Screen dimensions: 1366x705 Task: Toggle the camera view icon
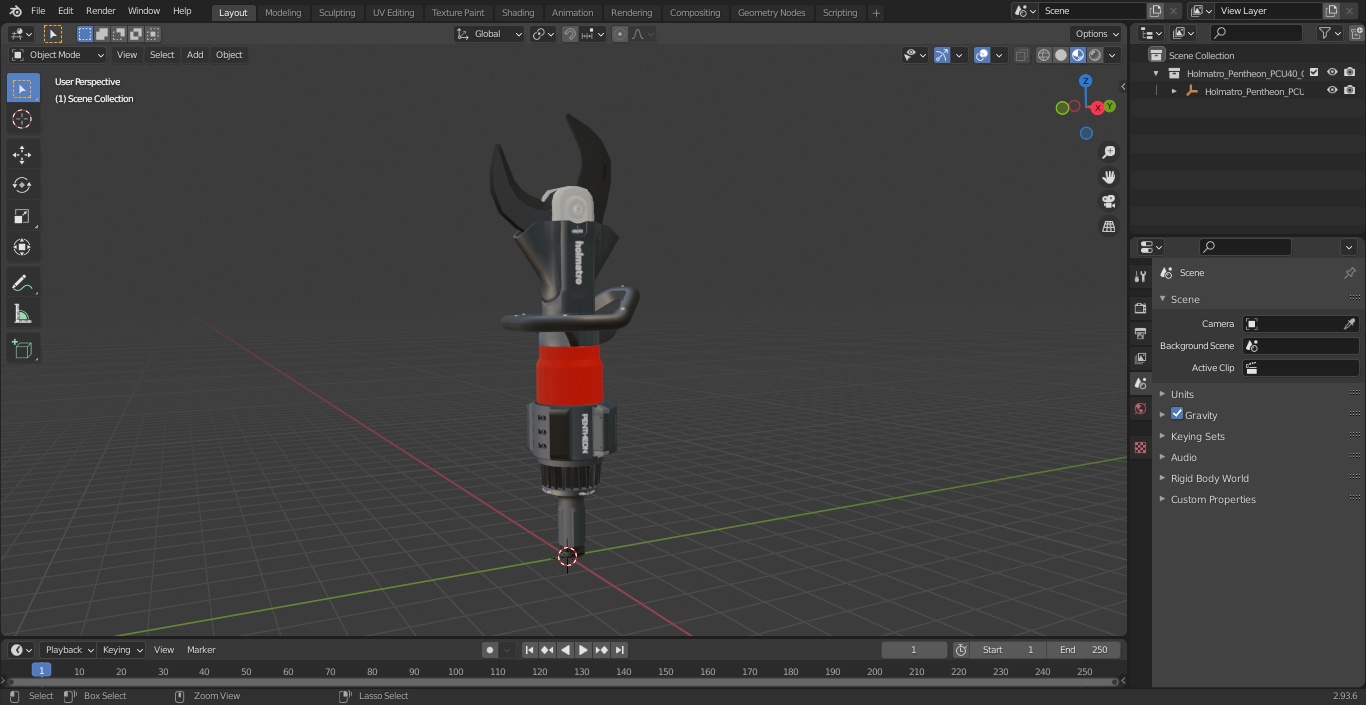(x=1108, y=202)
